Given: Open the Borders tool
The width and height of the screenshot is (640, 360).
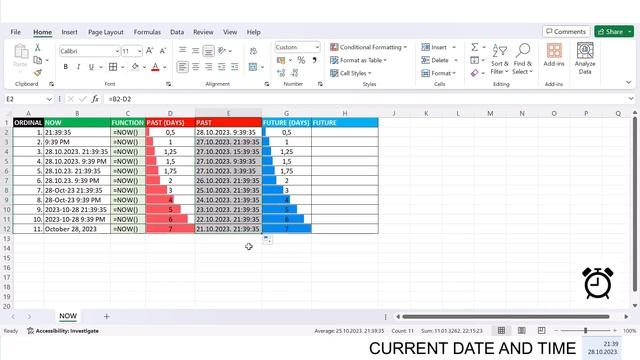Looking at the screenshot, I should pos(113,67).
